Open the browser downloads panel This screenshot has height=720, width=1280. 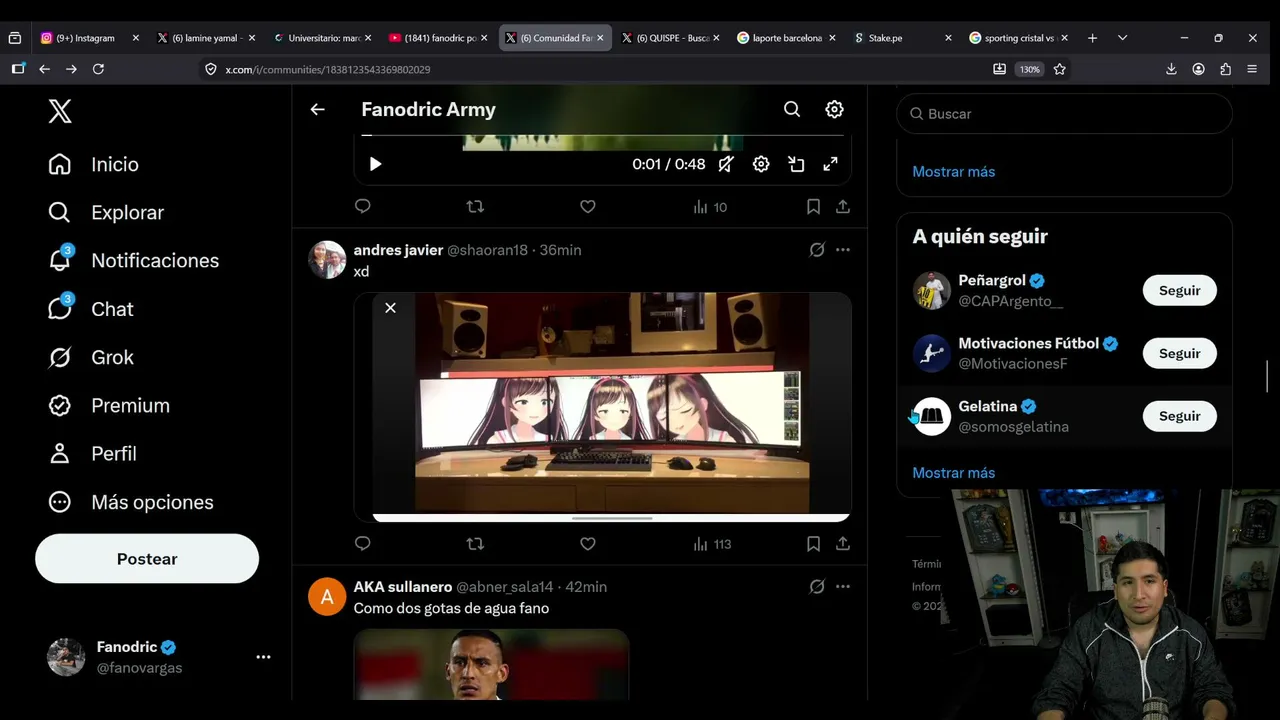tap(1171, 69)
